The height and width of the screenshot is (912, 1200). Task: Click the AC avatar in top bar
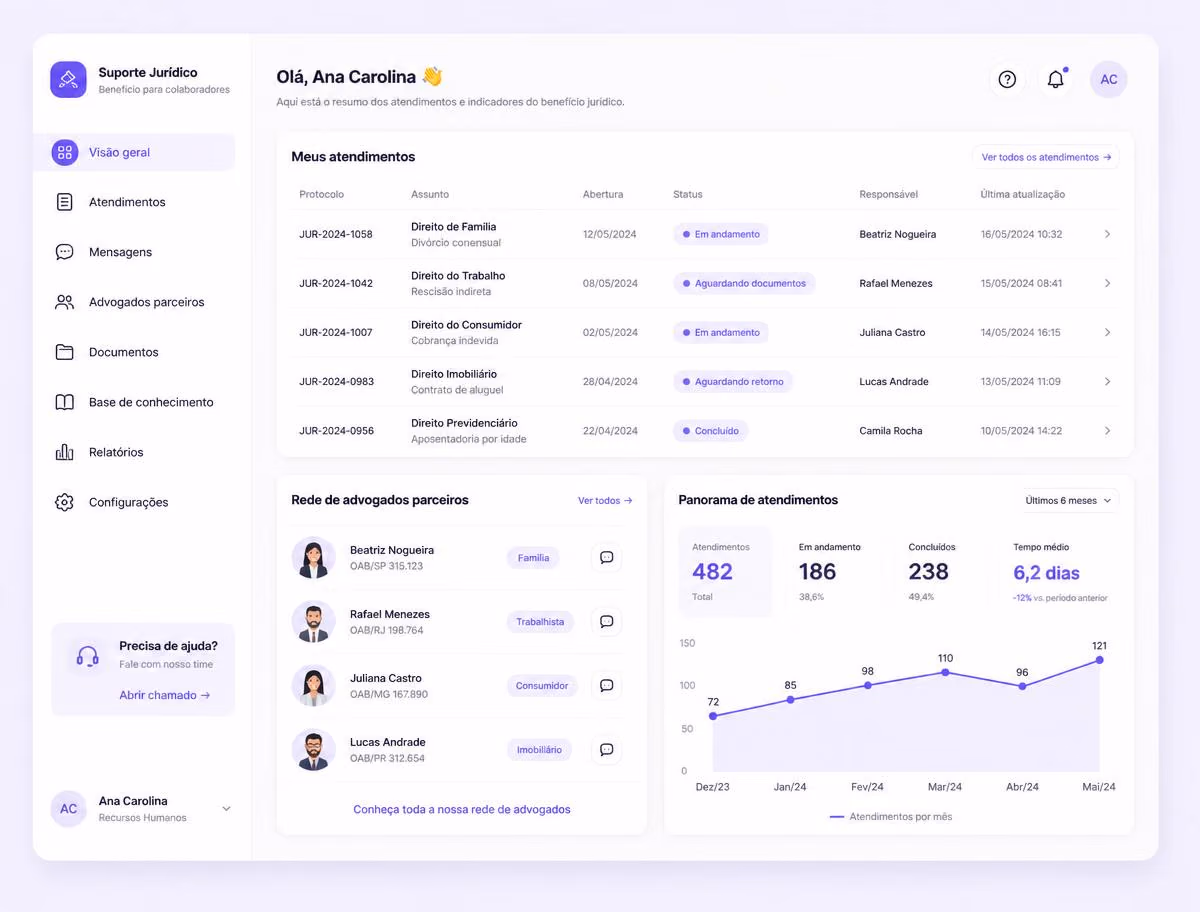(x=1109, y=80)
